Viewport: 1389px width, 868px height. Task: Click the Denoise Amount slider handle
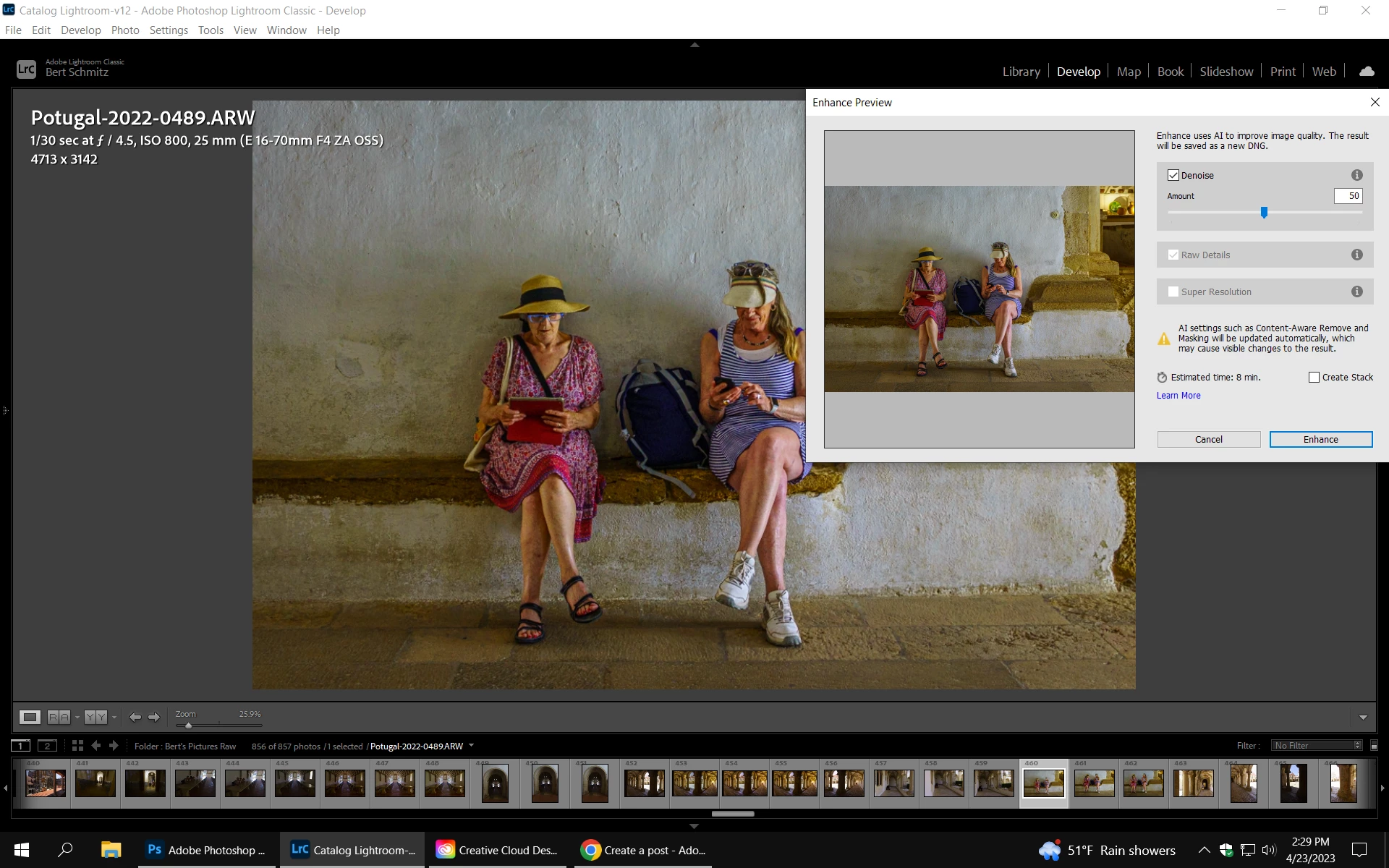point(1264,213)
